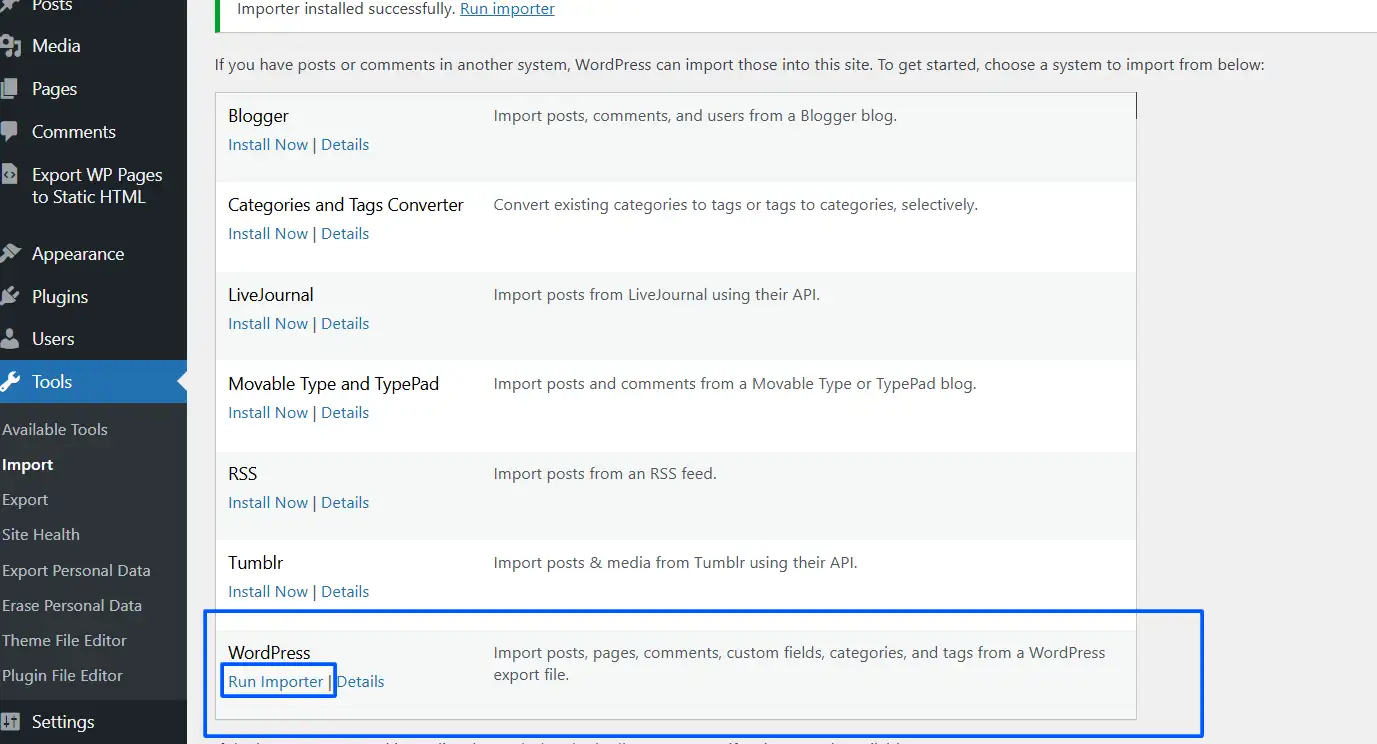Open the Plugin File Editor
The image size is (1377, 744).
(x=62, y=676)
